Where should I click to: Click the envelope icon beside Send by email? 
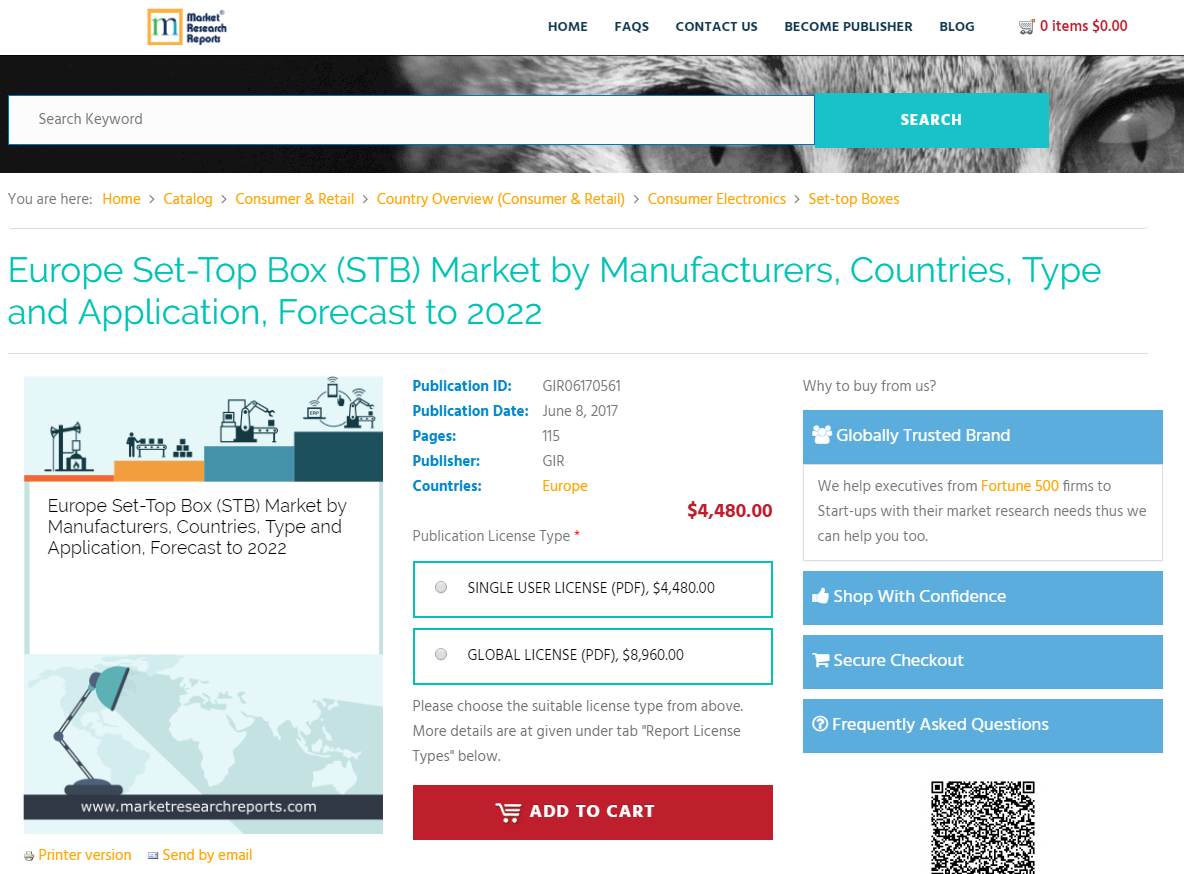(153, 855)
